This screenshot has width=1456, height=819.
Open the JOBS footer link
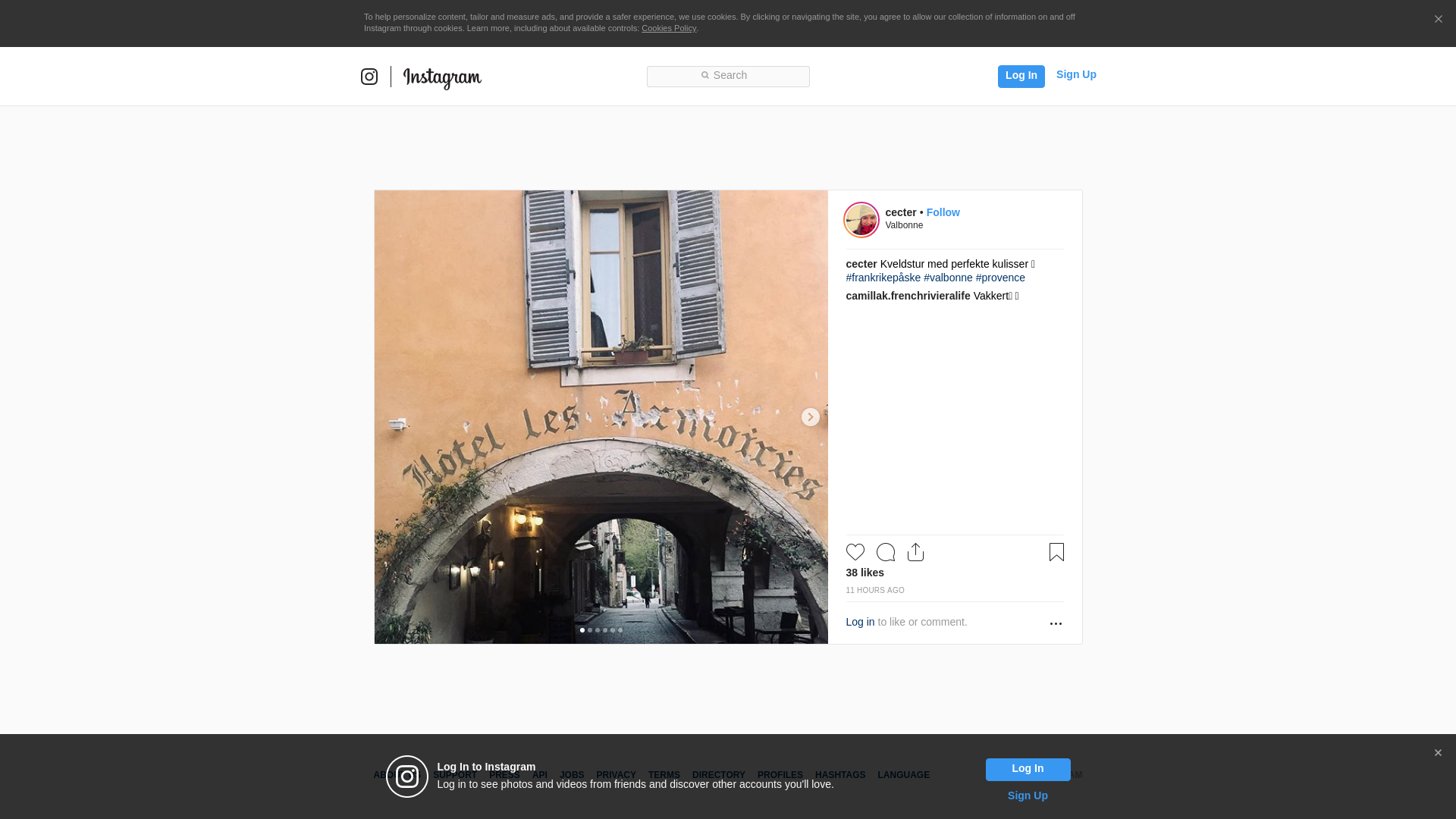point(572,775)
